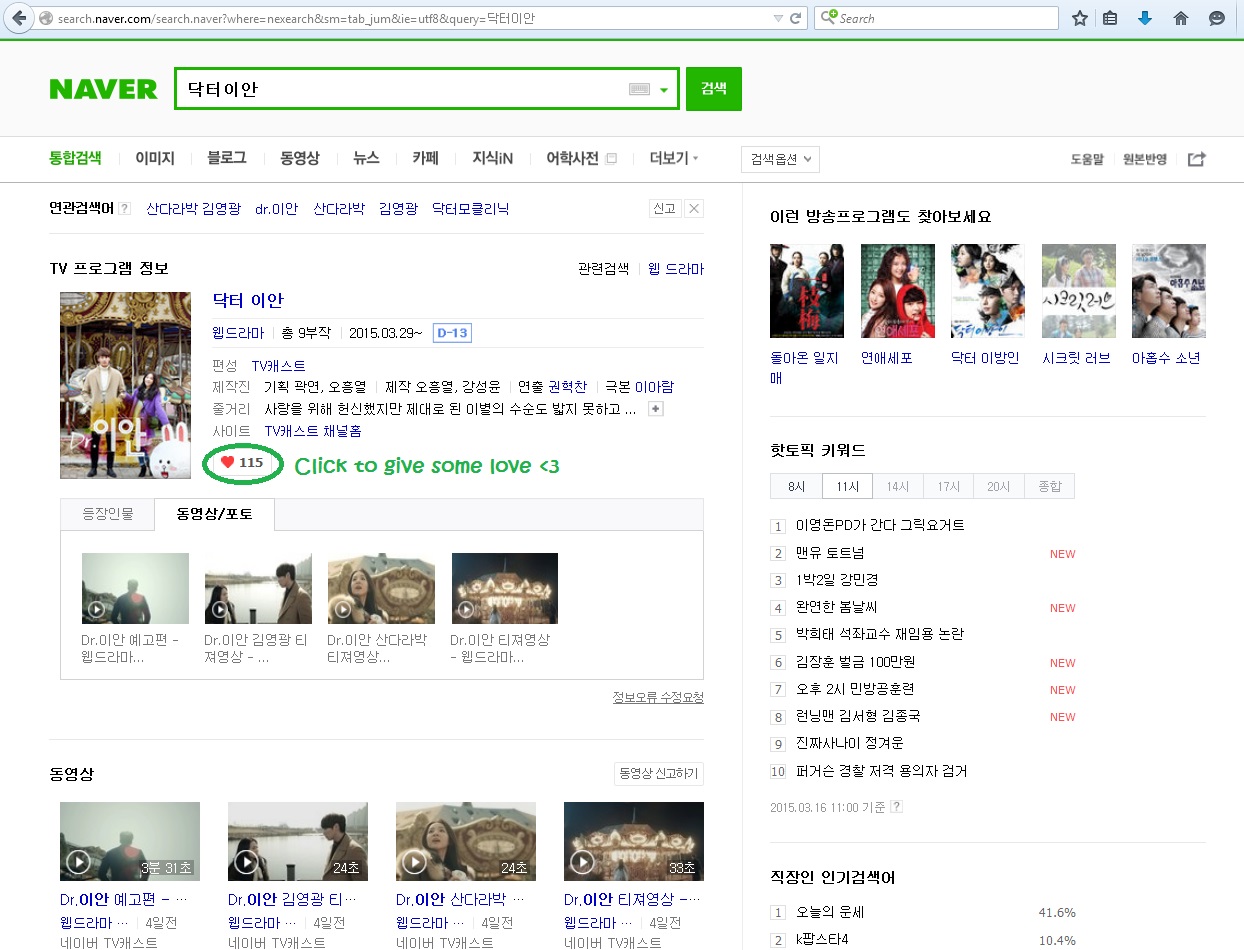Click the green 검색 search button

pos(713,89)
